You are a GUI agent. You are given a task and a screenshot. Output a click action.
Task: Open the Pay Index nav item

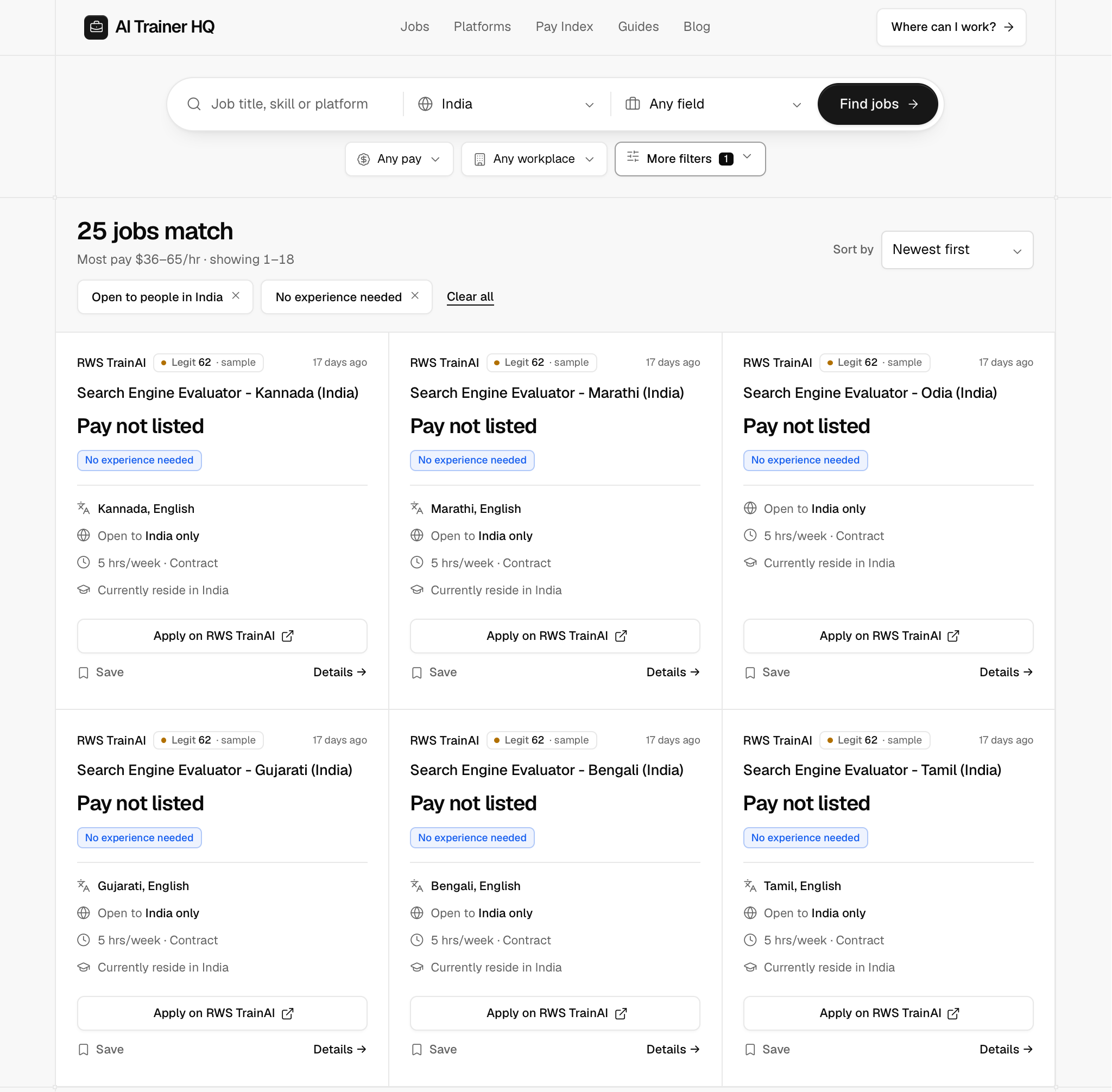(x=564, y=27)
